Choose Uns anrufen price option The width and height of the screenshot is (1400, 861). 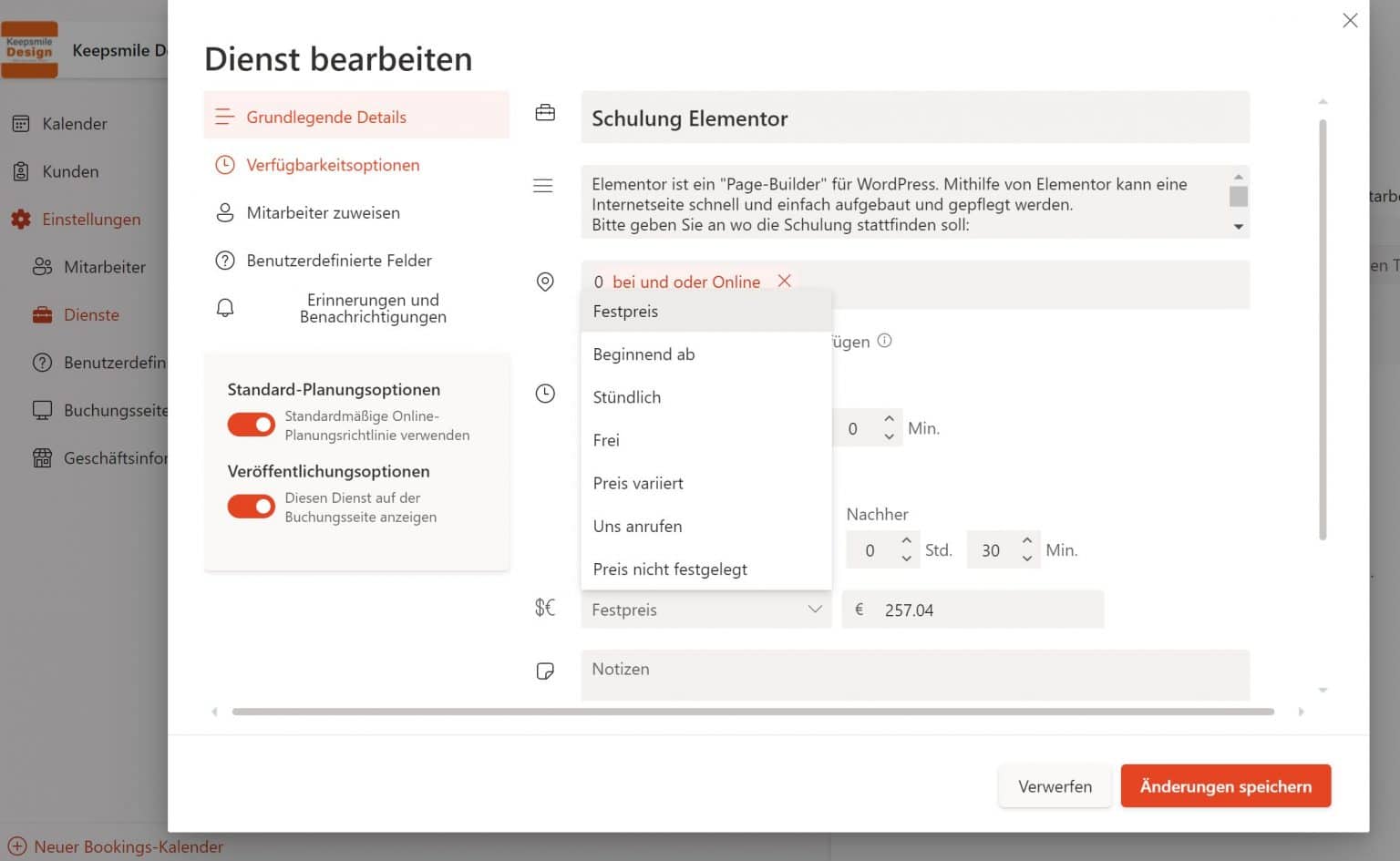point(706,526)
